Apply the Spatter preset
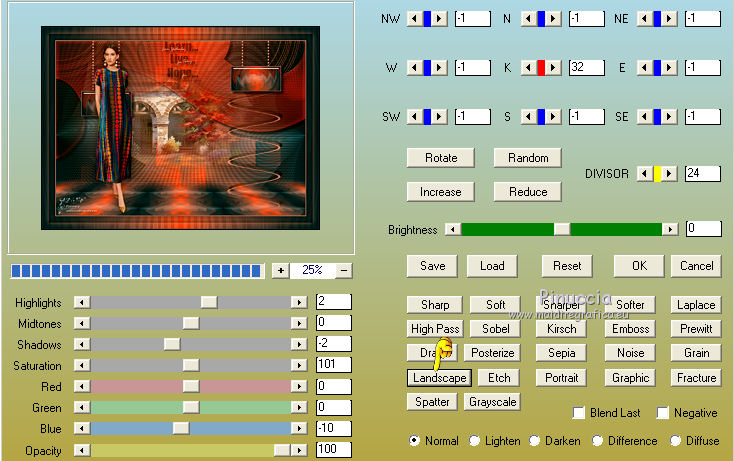Image resolution: width=734 pixels, height=461 pixels. pos(432,402)
